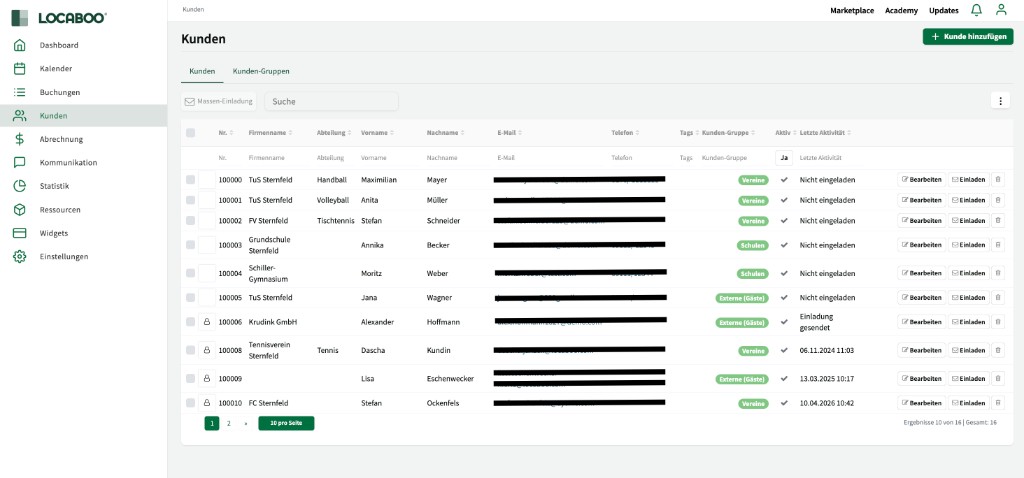Sort table by Nr. column
Screen dimensions: 1024x478
[226, 133]
